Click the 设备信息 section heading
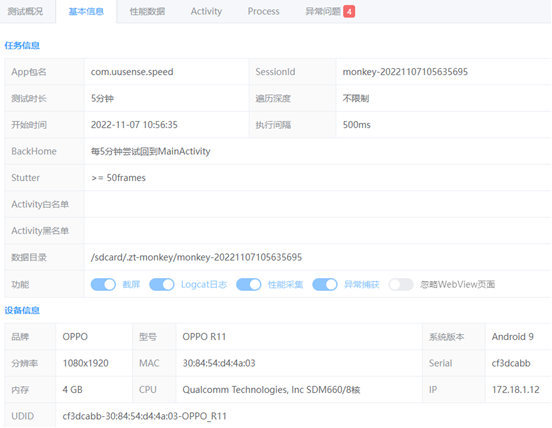This screenshot has height=428, width=552. (x=22, y=310)
